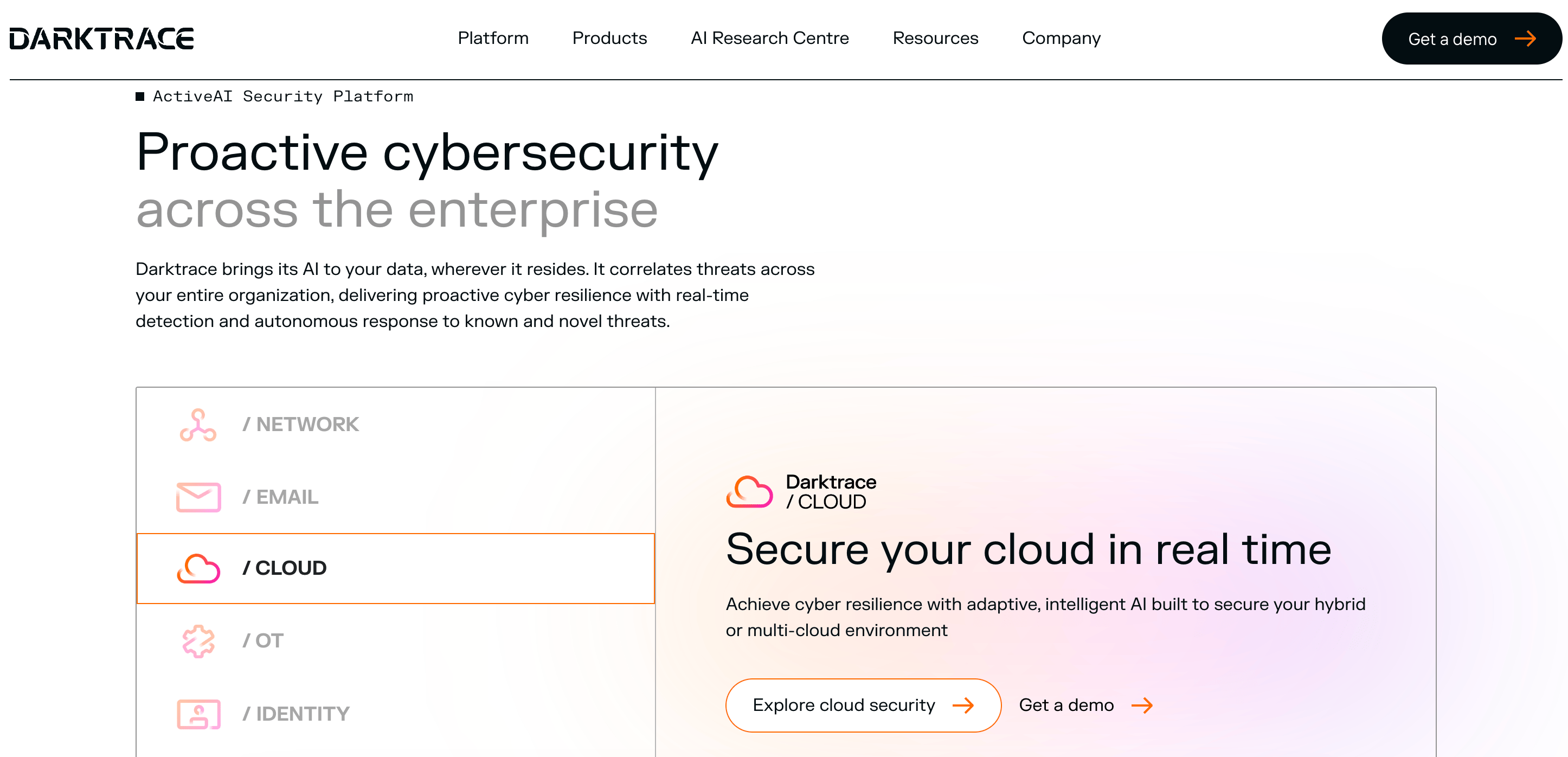Select the Network node icon in the sidebar

pos(197,425)
